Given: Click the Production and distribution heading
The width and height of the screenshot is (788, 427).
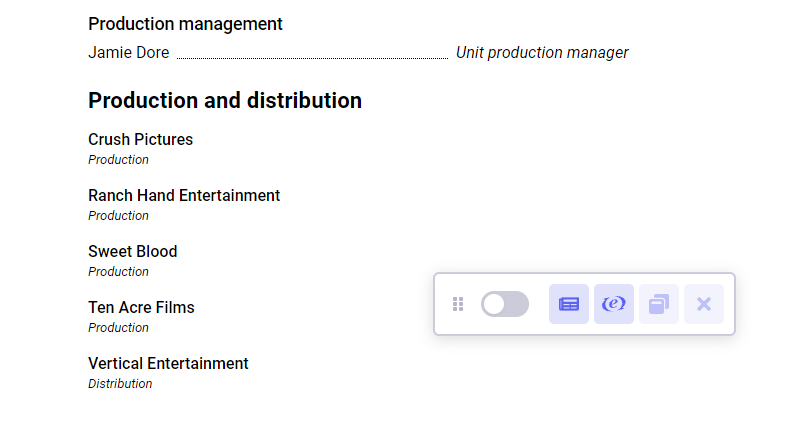Looking at the screenshot, I should pos(225,100).
